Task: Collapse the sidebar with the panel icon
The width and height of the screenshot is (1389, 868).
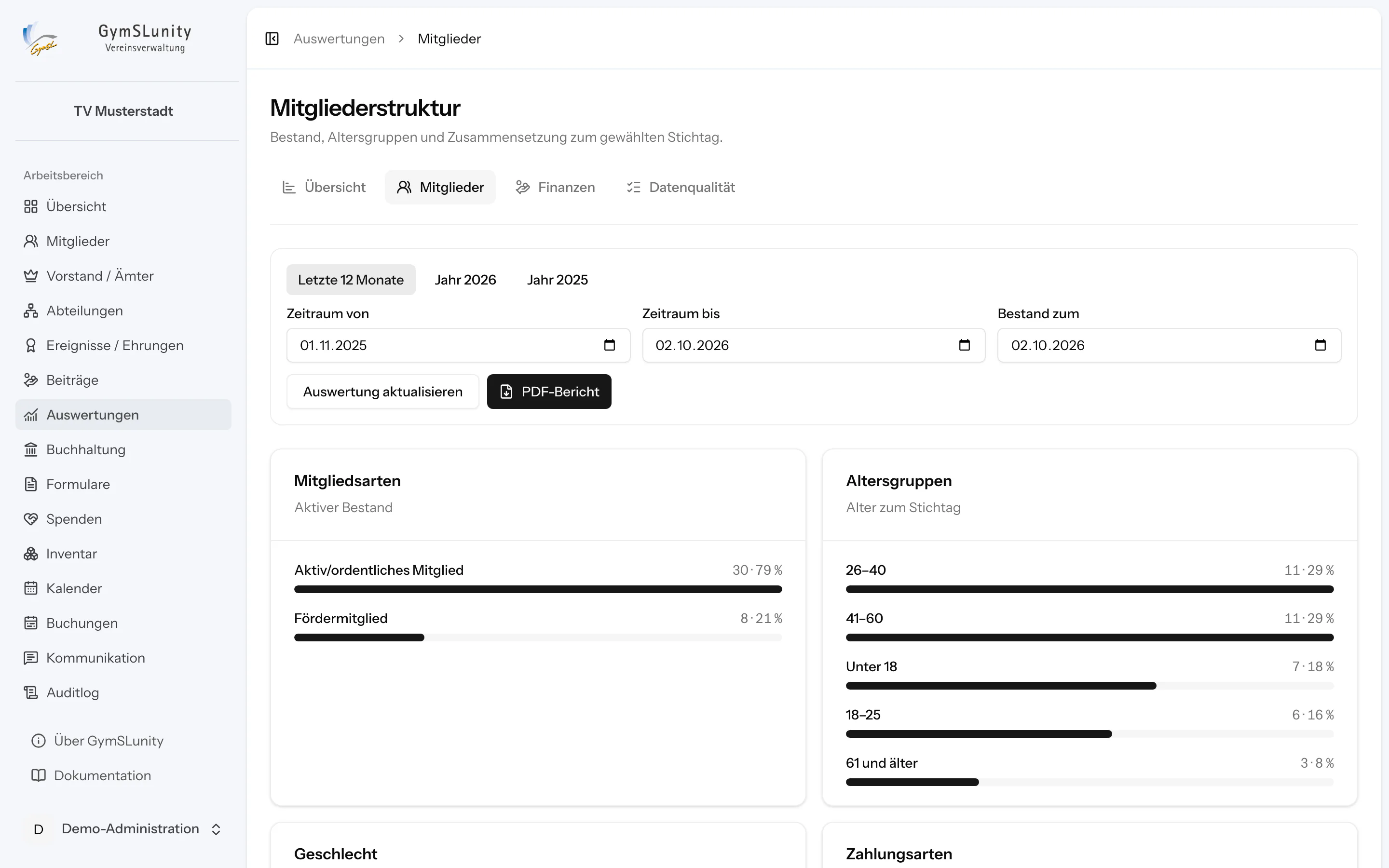Action: [x=272, y=39]
